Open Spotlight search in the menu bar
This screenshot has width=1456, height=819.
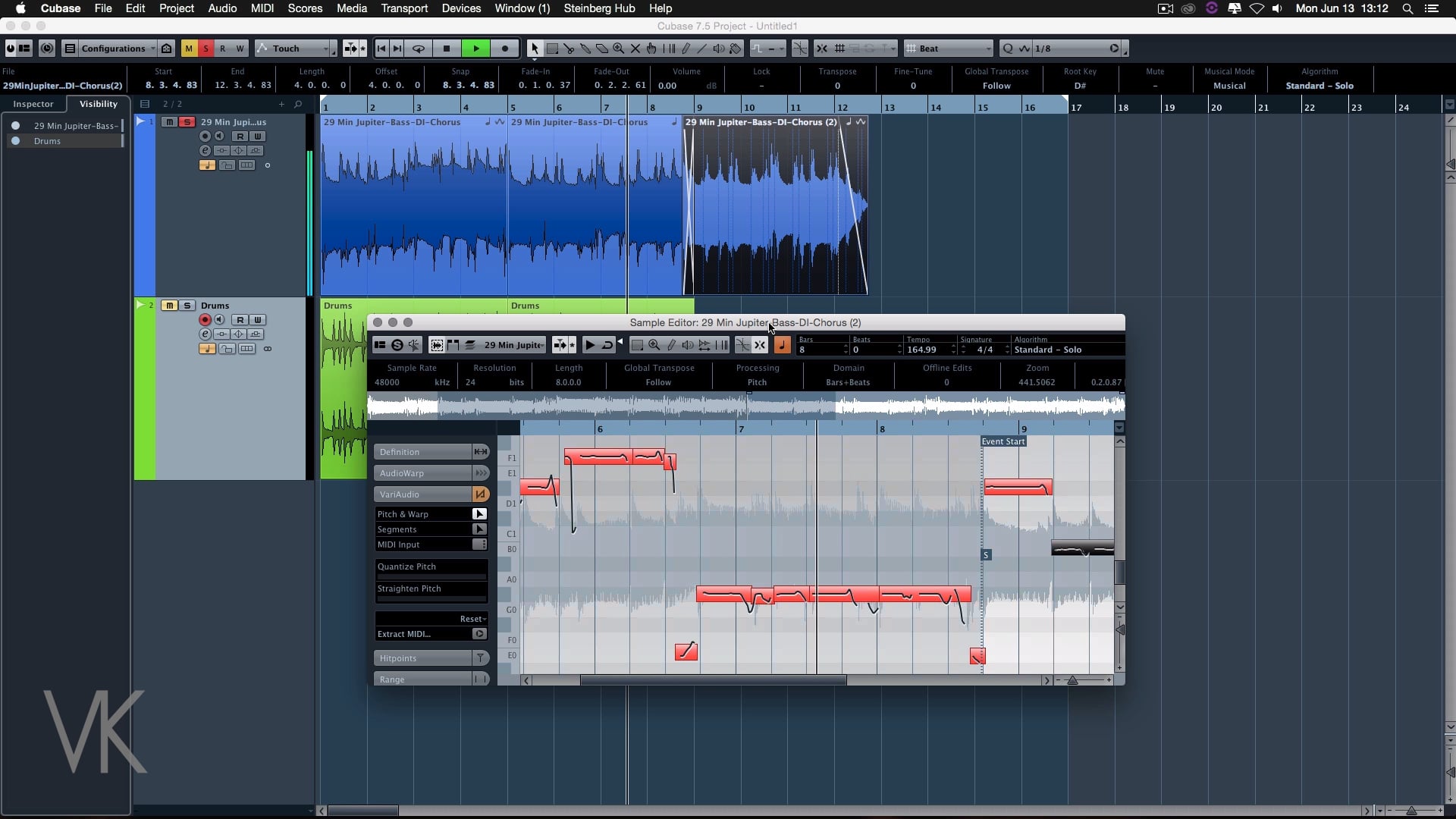(1407, 8)
